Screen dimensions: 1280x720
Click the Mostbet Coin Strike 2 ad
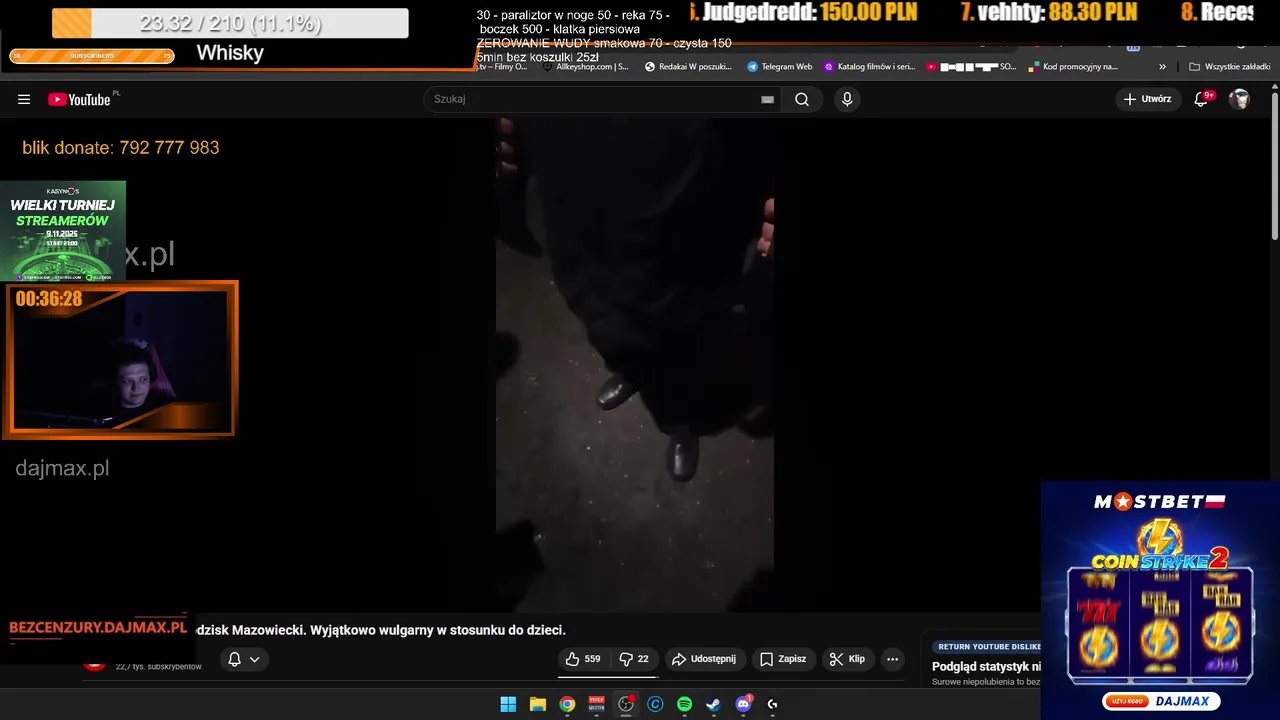click(x=1160, y=600)
